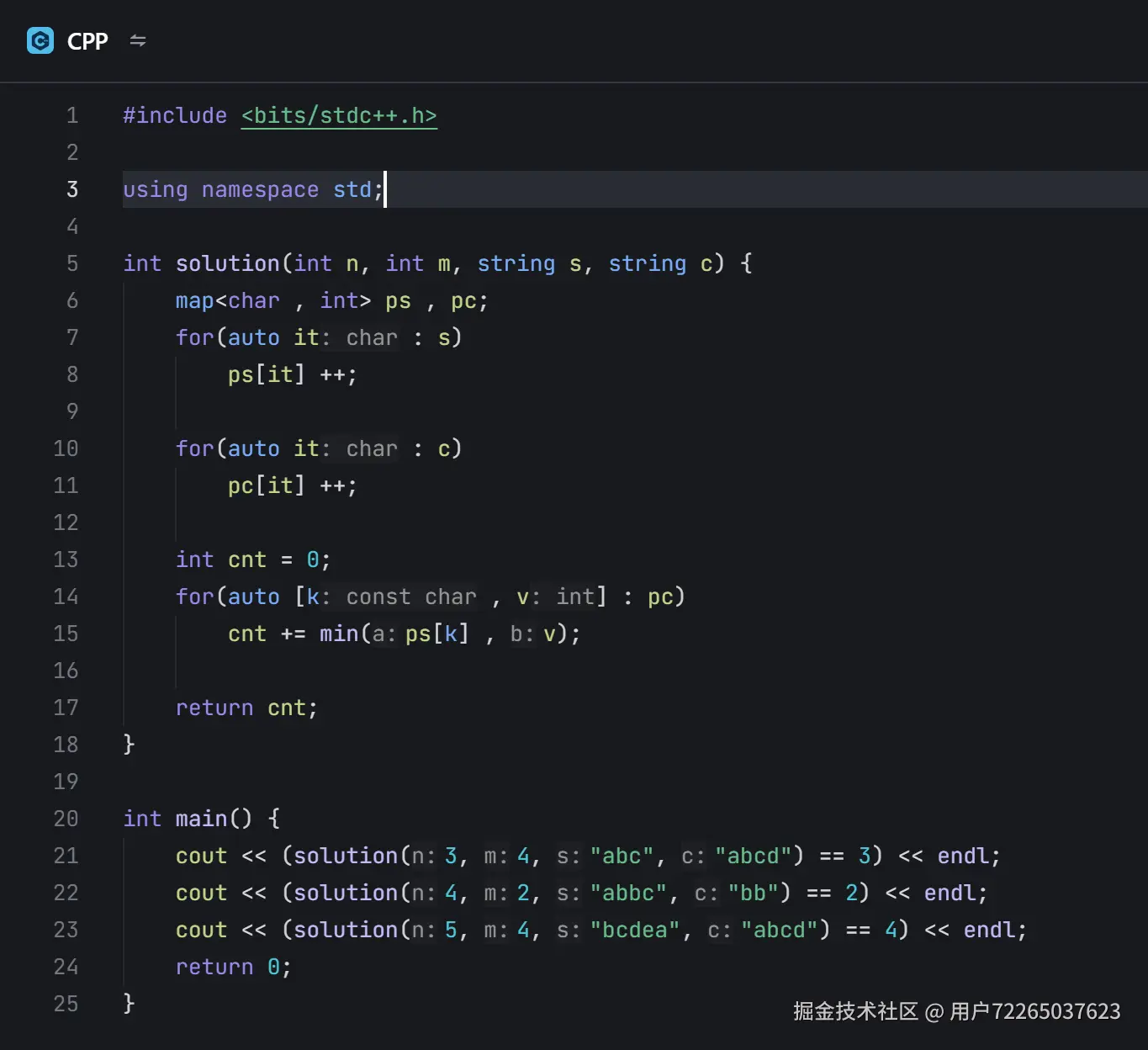The image size is (1148, 1050).
Task: Click 'return cnt;' statement
Action: [x=246, y=708]
